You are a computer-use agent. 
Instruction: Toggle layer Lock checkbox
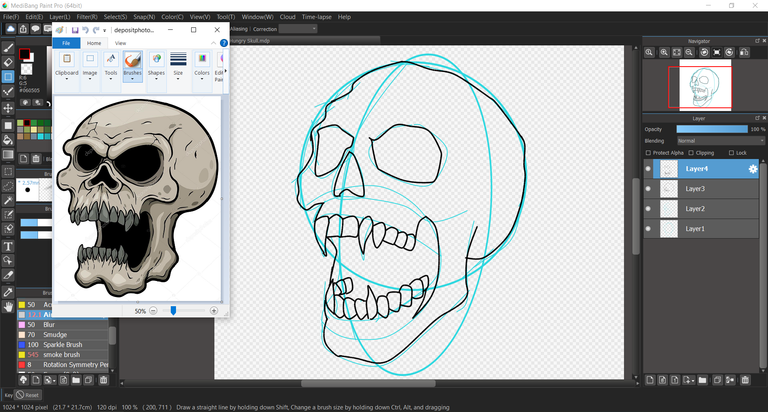(731, 153)
